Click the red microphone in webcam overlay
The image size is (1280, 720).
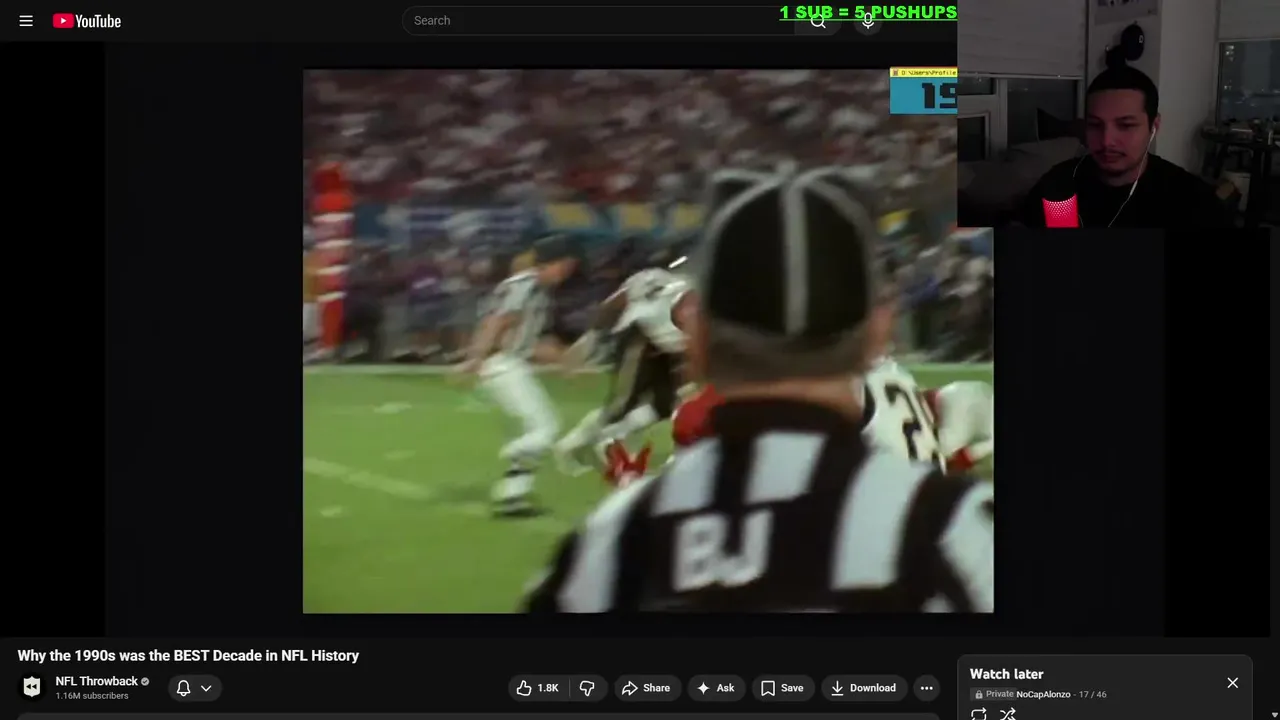point(1060,211)
